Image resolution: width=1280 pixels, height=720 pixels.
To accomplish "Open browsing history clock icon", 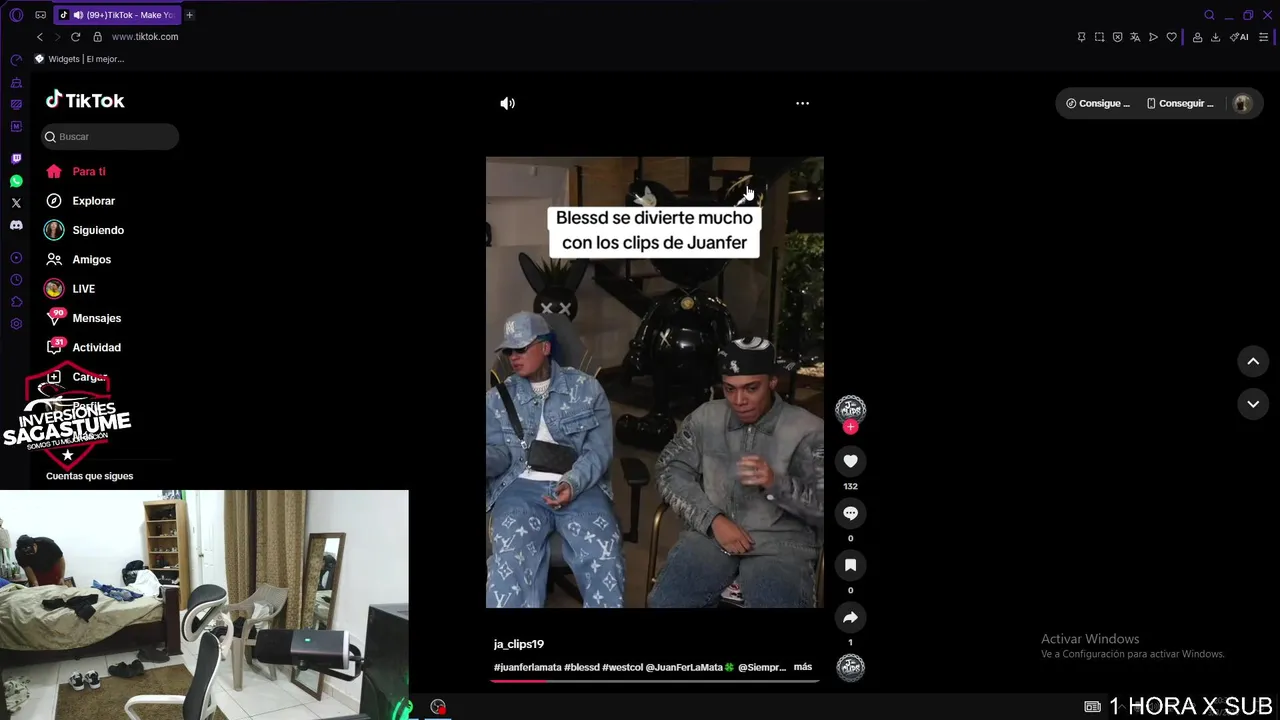I will [x=16, y=280].
